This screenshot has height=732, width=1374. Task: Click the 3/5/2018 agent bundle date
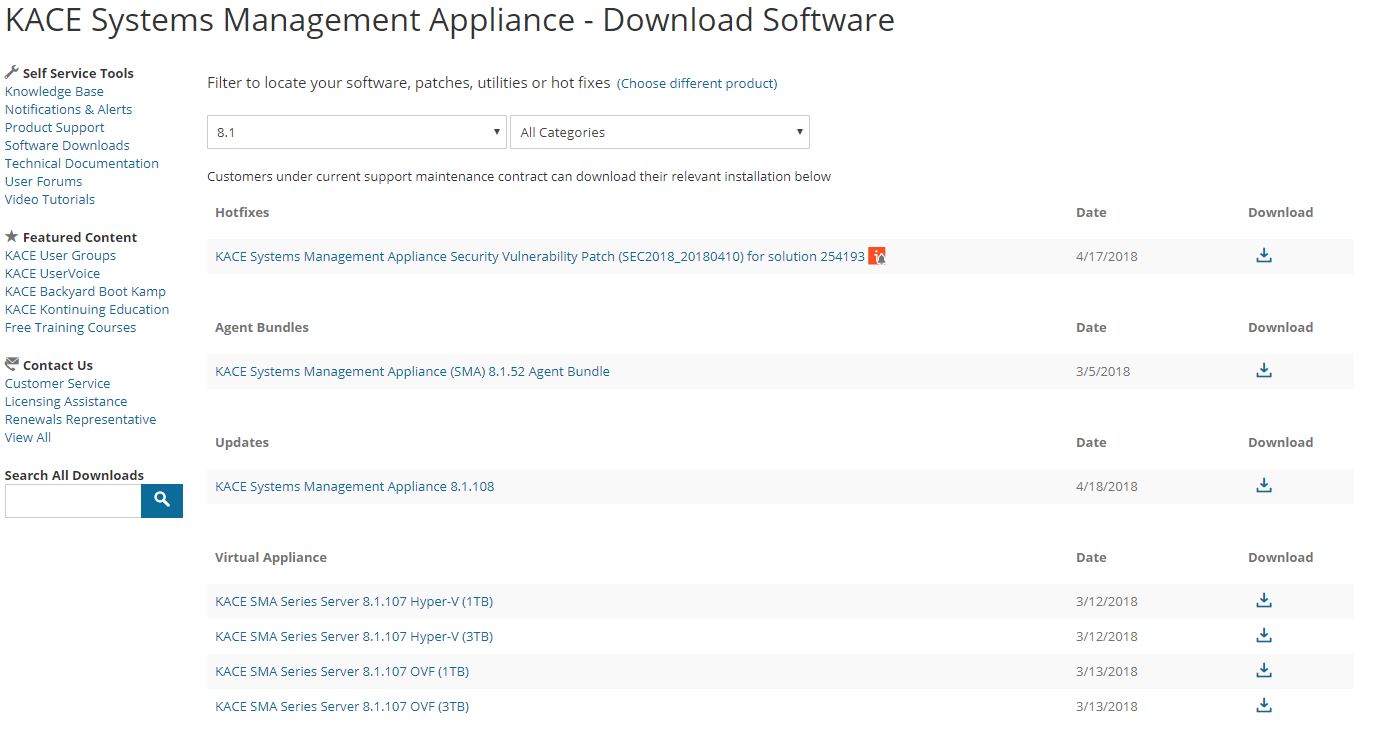[1103, 372]
